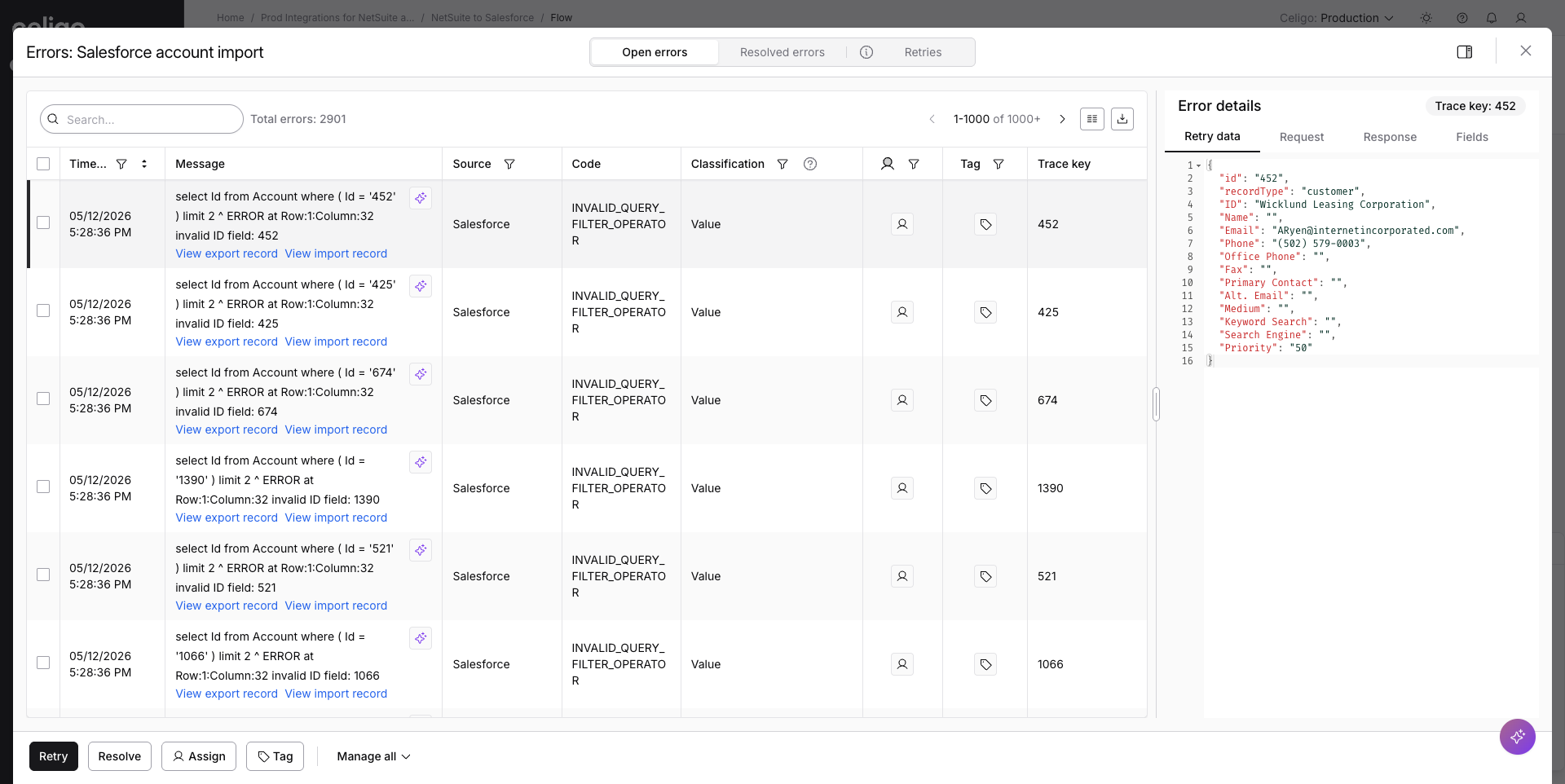Assign a user to the trace key 674 error
Screen dimensions: 1565x784
click(902, 400)
